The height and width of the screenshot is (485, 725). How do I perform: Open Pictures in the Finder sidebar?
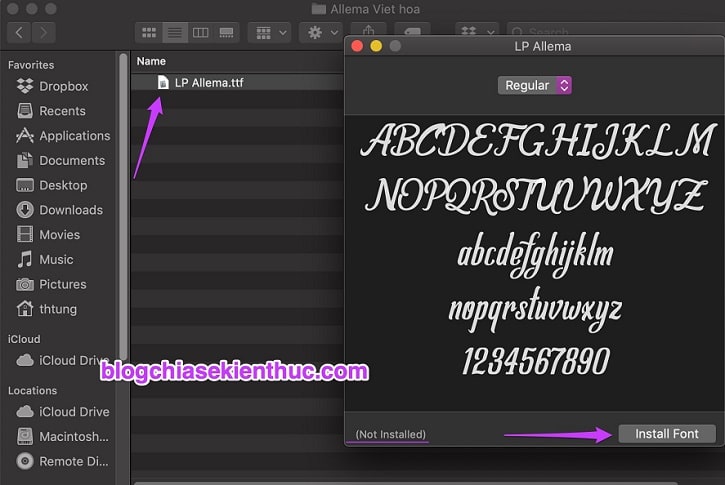click(51, 284)
